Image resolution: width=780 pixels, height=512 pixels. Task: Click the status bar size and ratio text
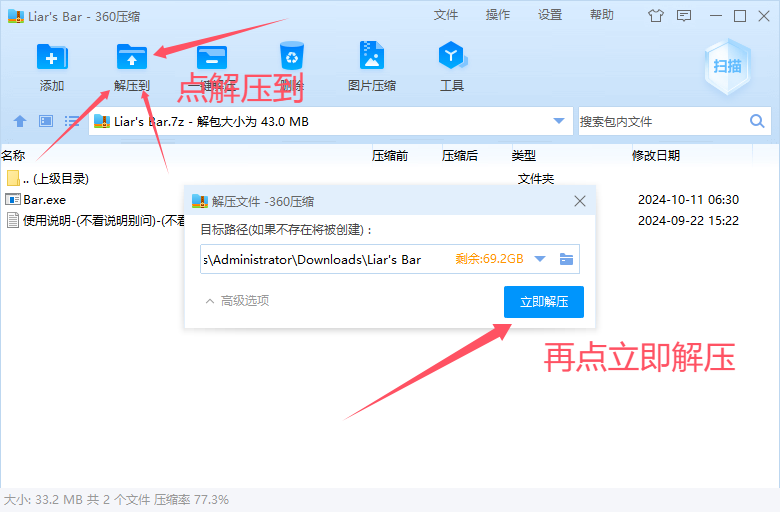coord(116,499)
